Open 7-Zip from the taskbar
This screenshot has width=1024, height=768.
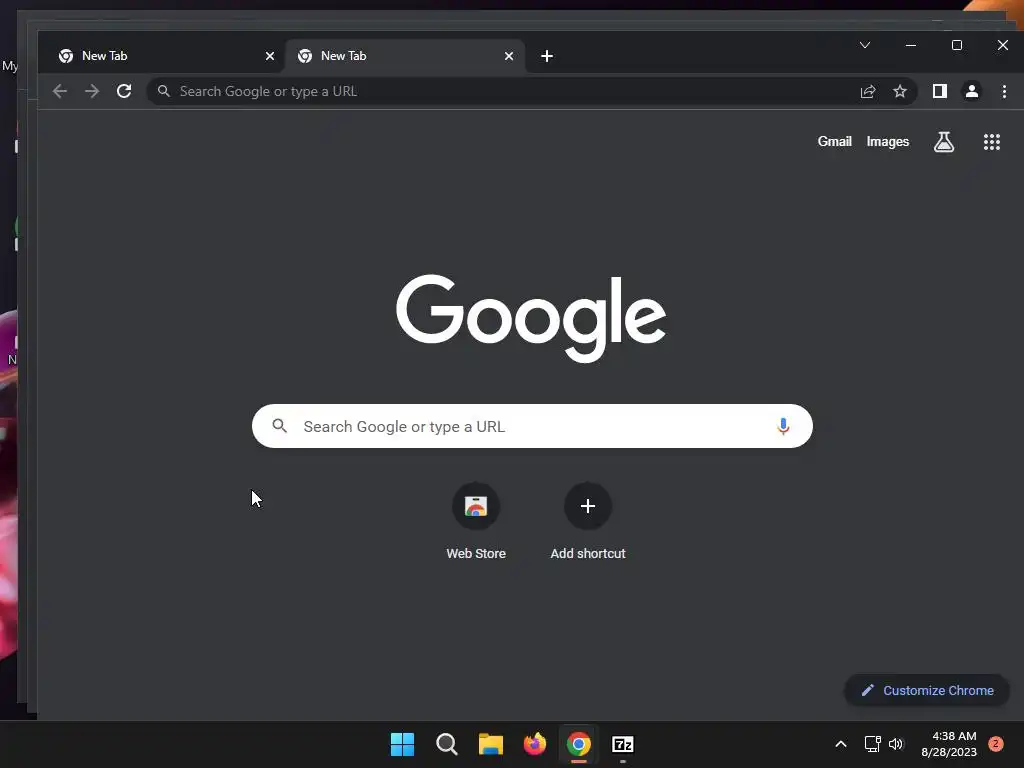pos(623,744)
